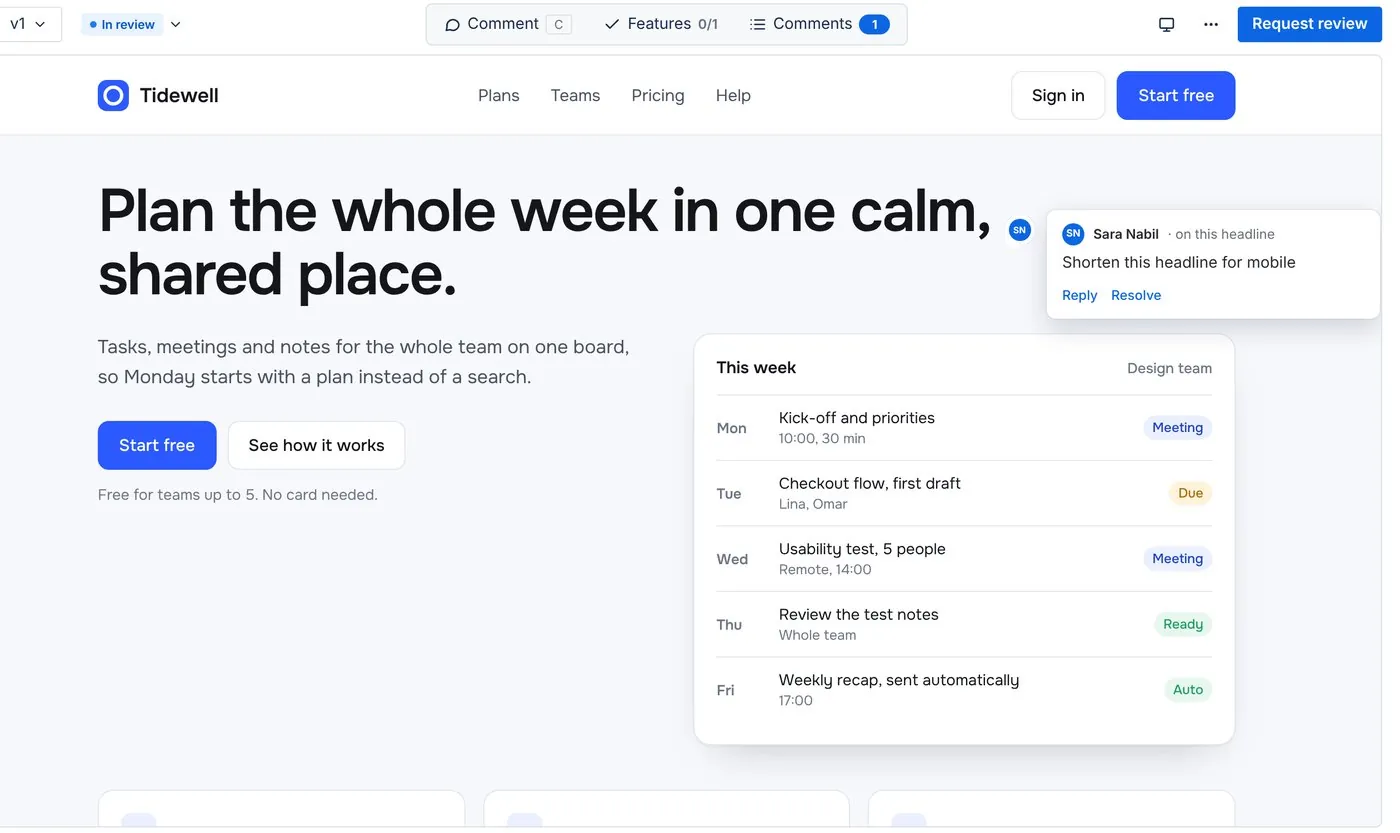
Task: Click the 'Shorten this headline for mobile' comment text
Action: tap(1179, 262)
